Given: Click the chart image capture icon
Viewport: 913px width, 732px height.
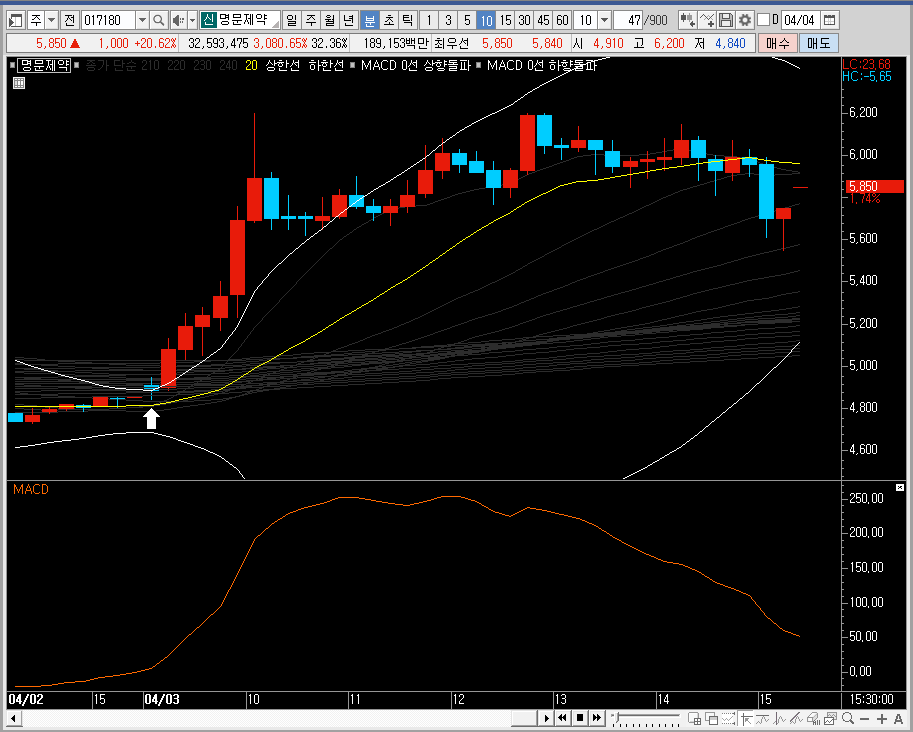Looking at the screenshot, I should click(830, 718).
